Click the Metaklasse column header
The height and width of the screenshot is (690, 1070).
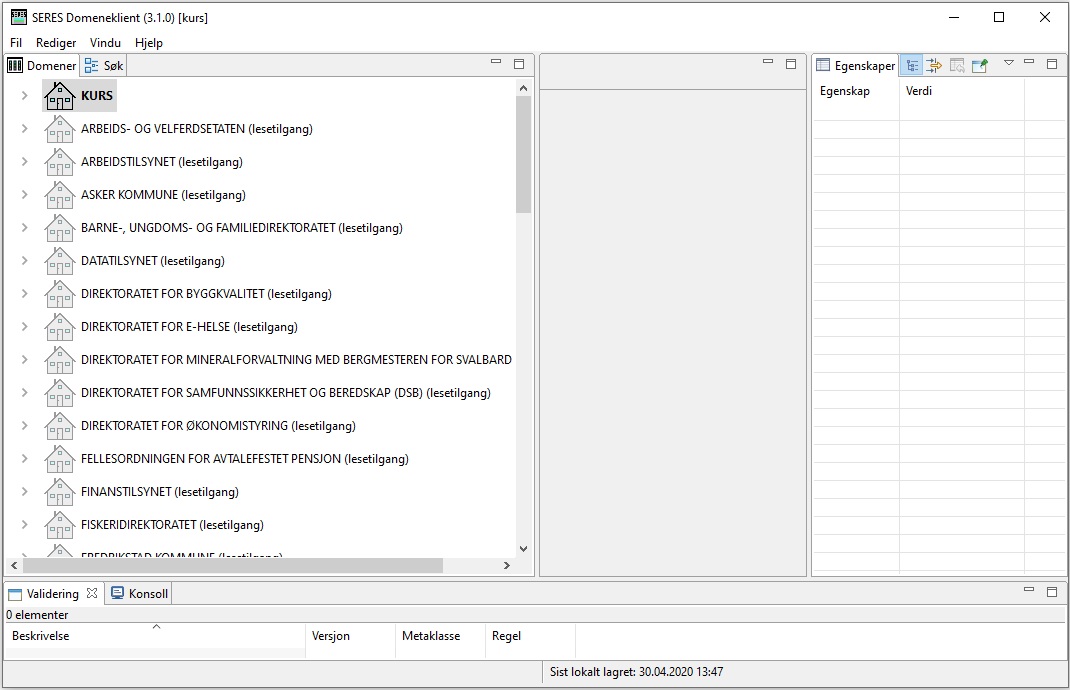tap(440, 635)
